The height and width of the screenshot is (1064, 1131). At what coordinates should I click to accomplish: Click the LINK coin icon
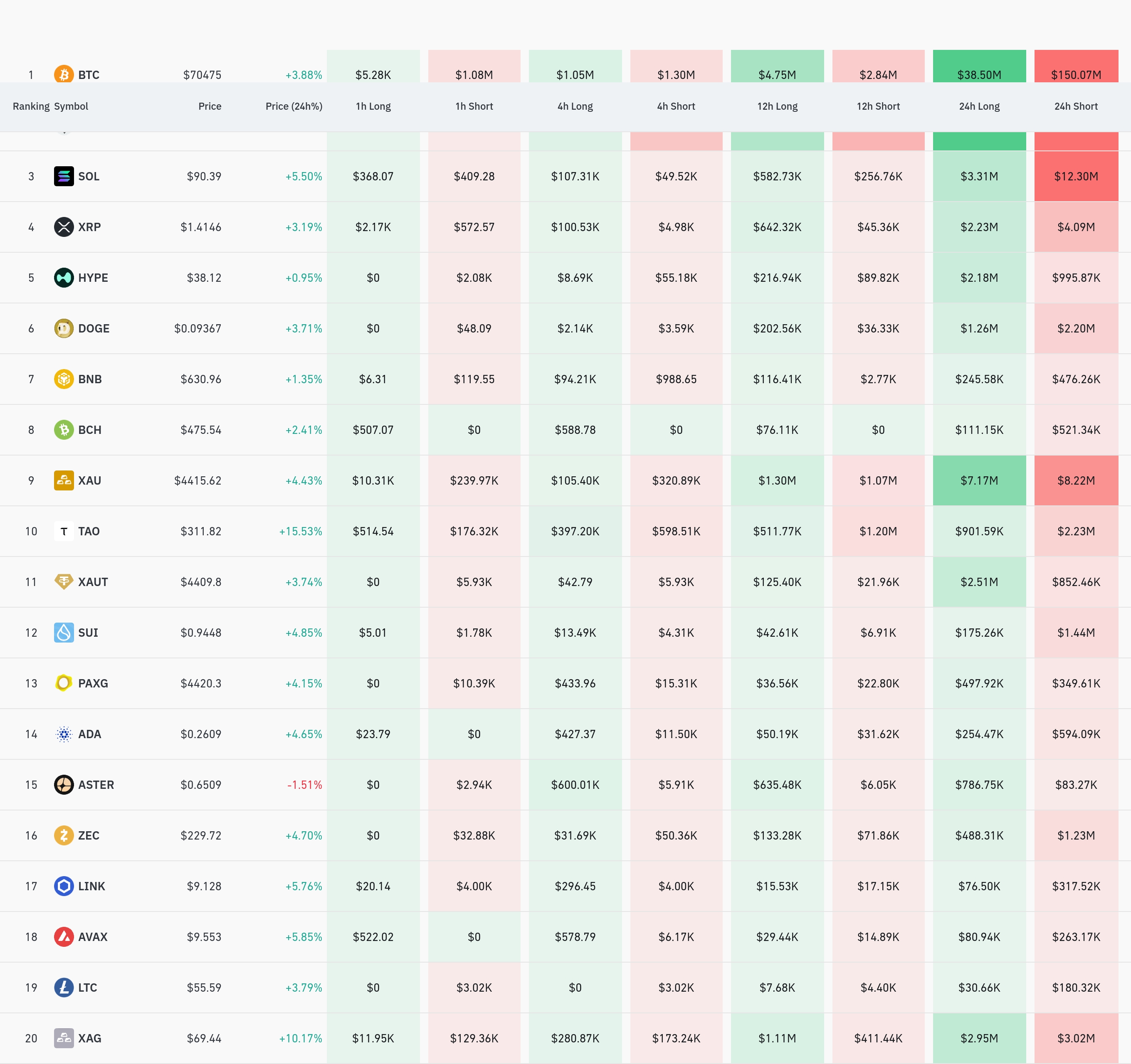point(64,886)
